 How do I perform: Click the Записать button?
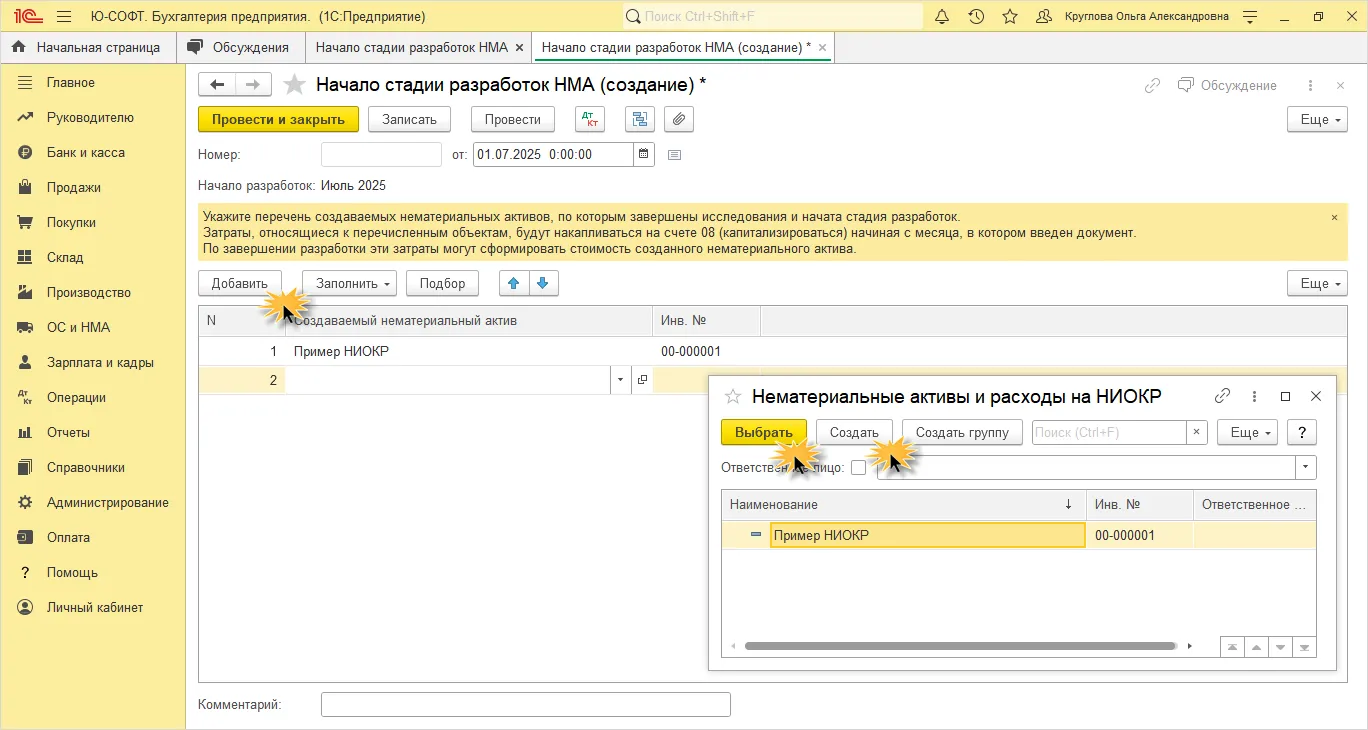tap(410, 119)
